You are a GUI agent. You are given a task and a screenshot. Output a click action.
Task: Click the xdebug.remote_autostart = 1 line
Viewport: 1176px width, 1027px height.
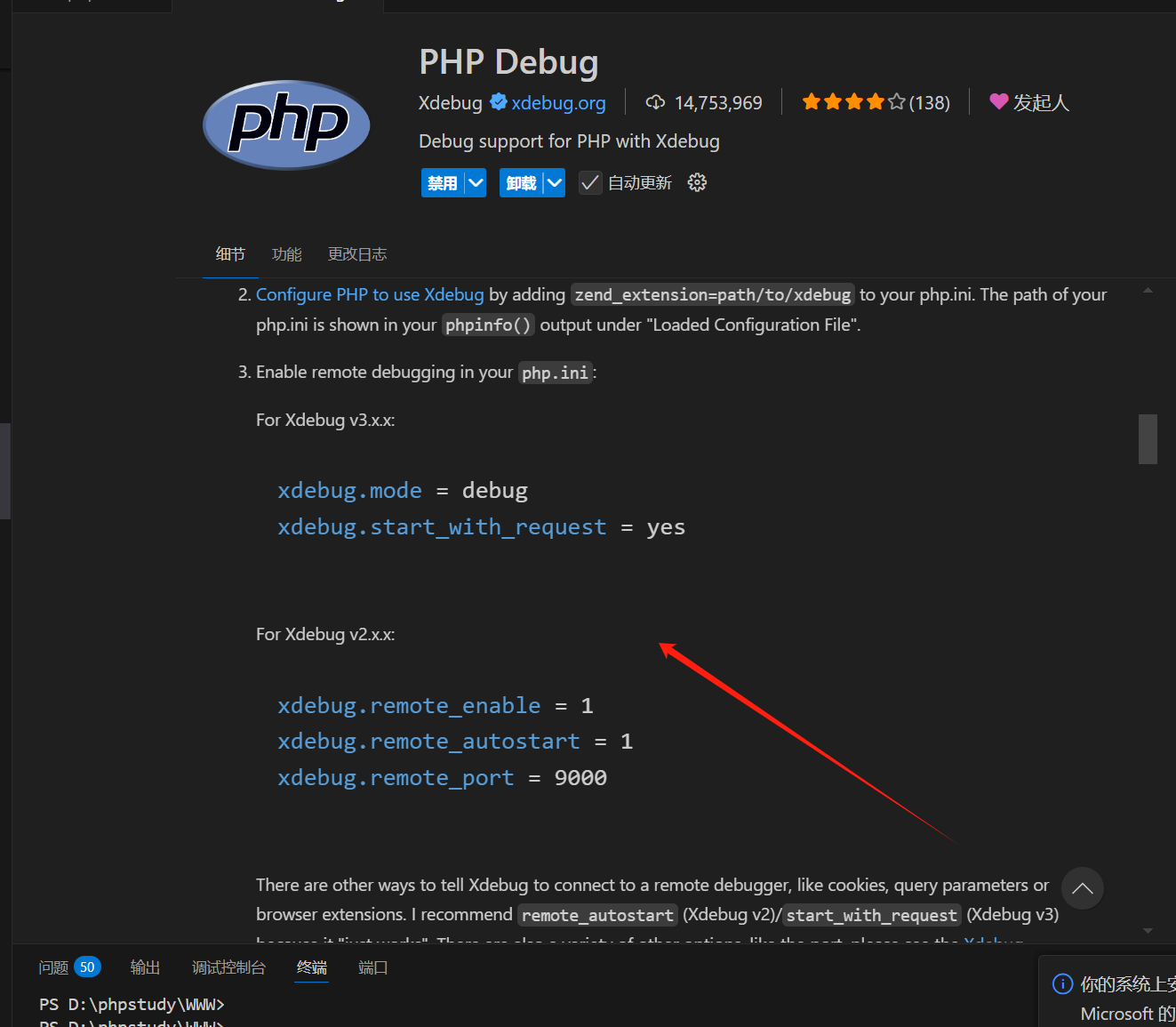pyautogui.click(x=455, y=742)
